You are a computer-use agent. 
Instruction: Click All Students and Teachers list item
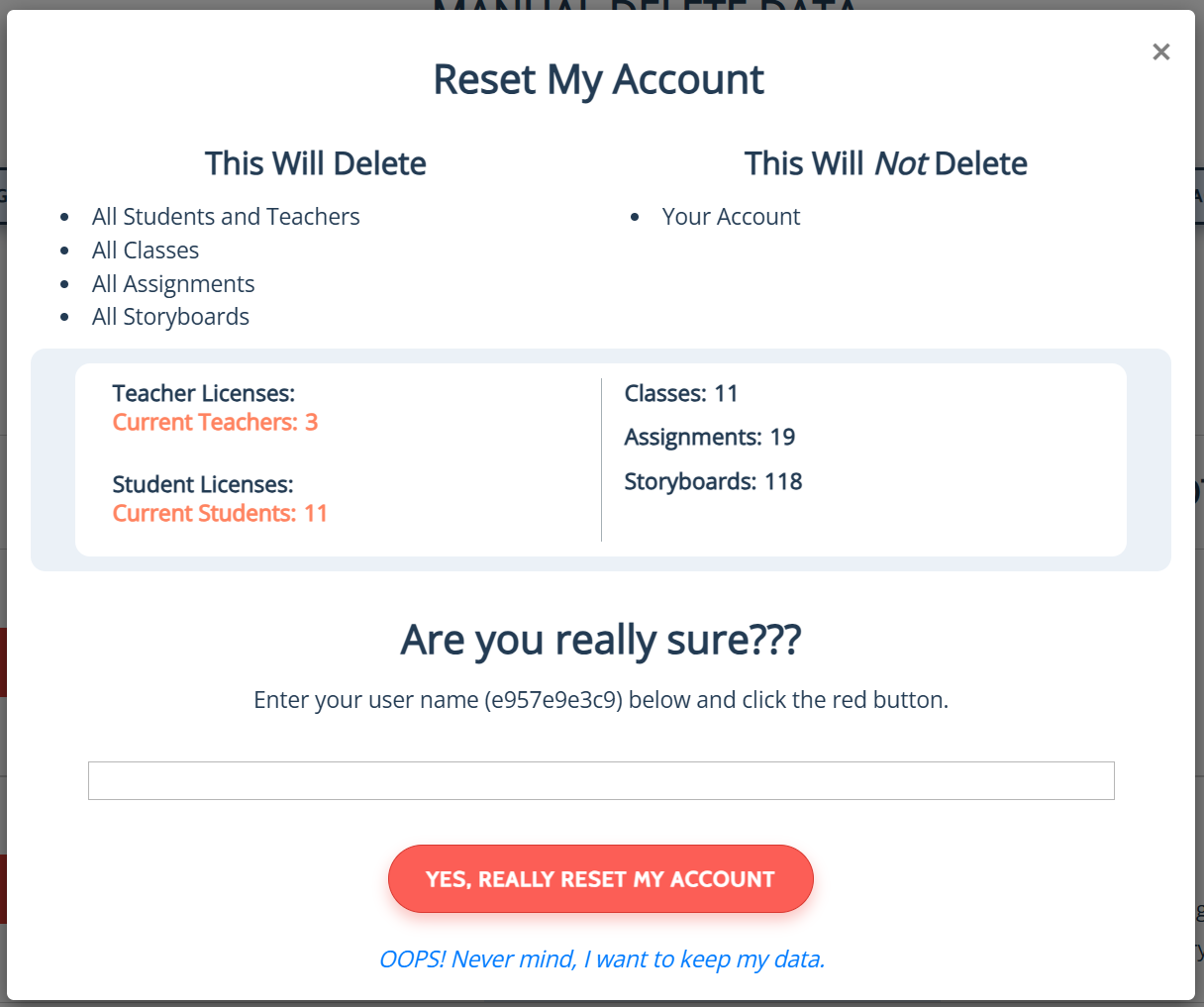click(226, 217)
